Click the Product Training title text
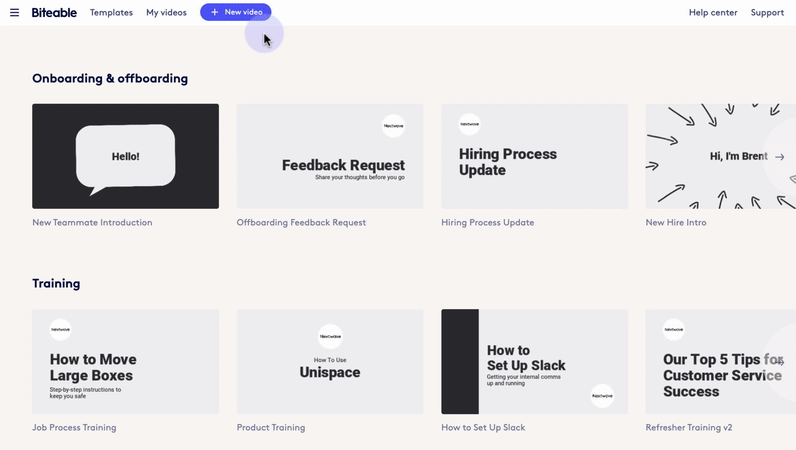This screenshot has height=450, width=796. point(271,428)
